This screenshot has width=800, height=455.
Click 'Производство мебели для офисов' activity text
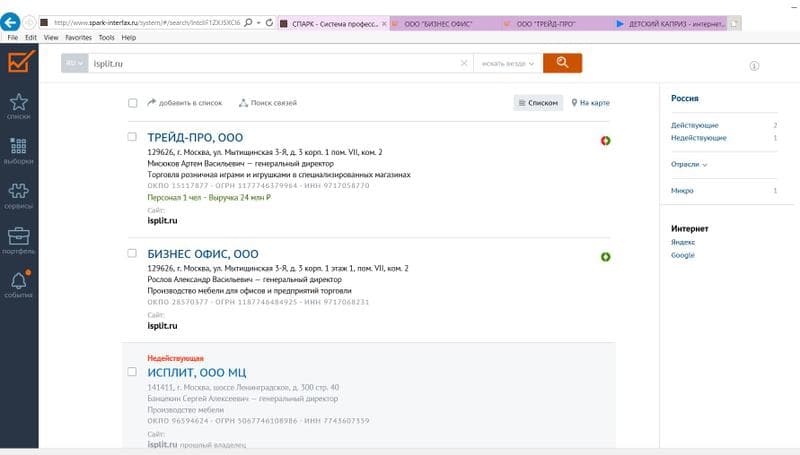tap(249, 291)
